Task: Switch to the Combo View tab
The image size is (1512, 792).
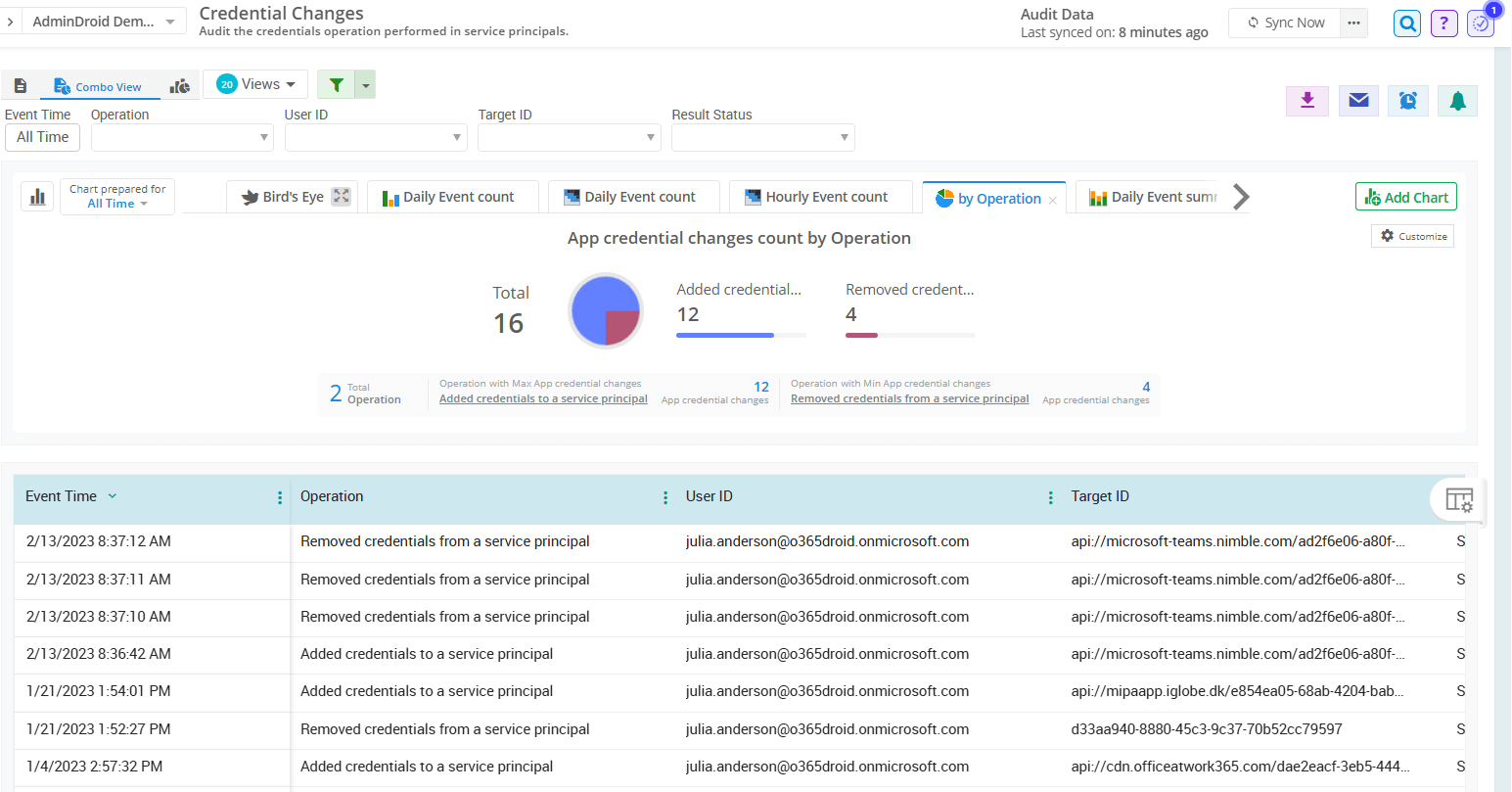Action: (99, 85)
